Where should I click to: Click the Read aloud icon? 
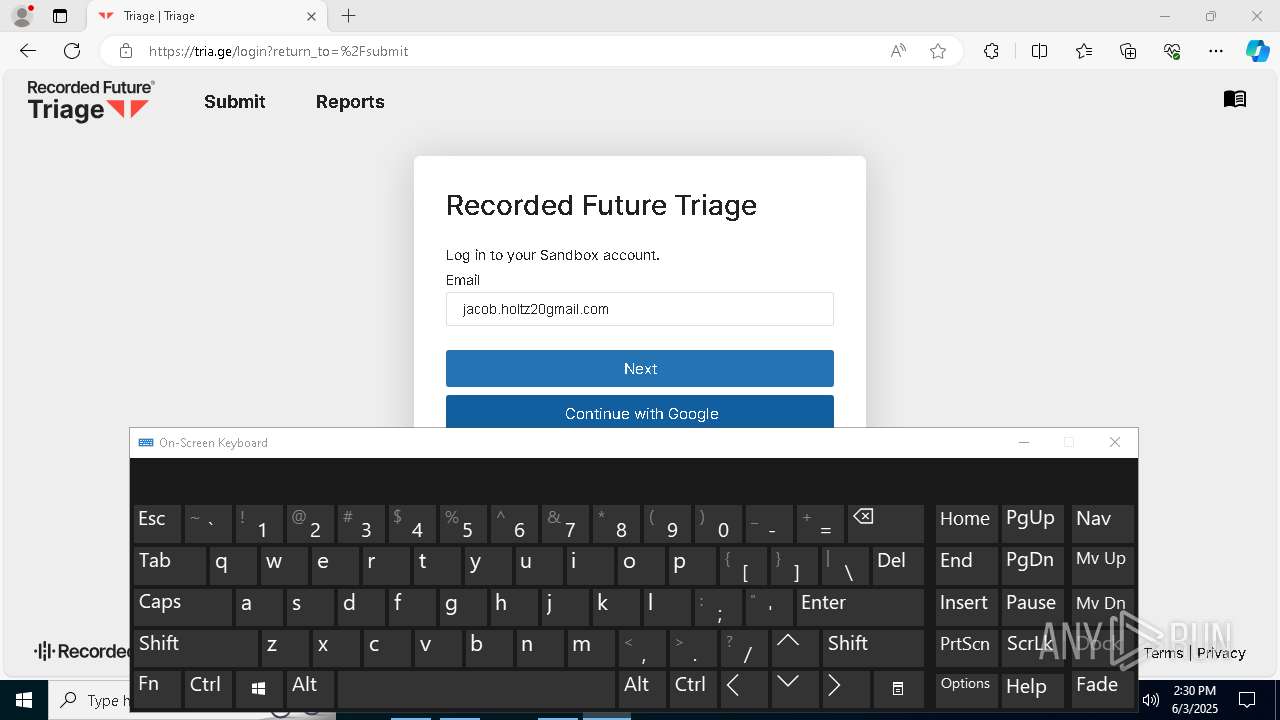[898, 51]
